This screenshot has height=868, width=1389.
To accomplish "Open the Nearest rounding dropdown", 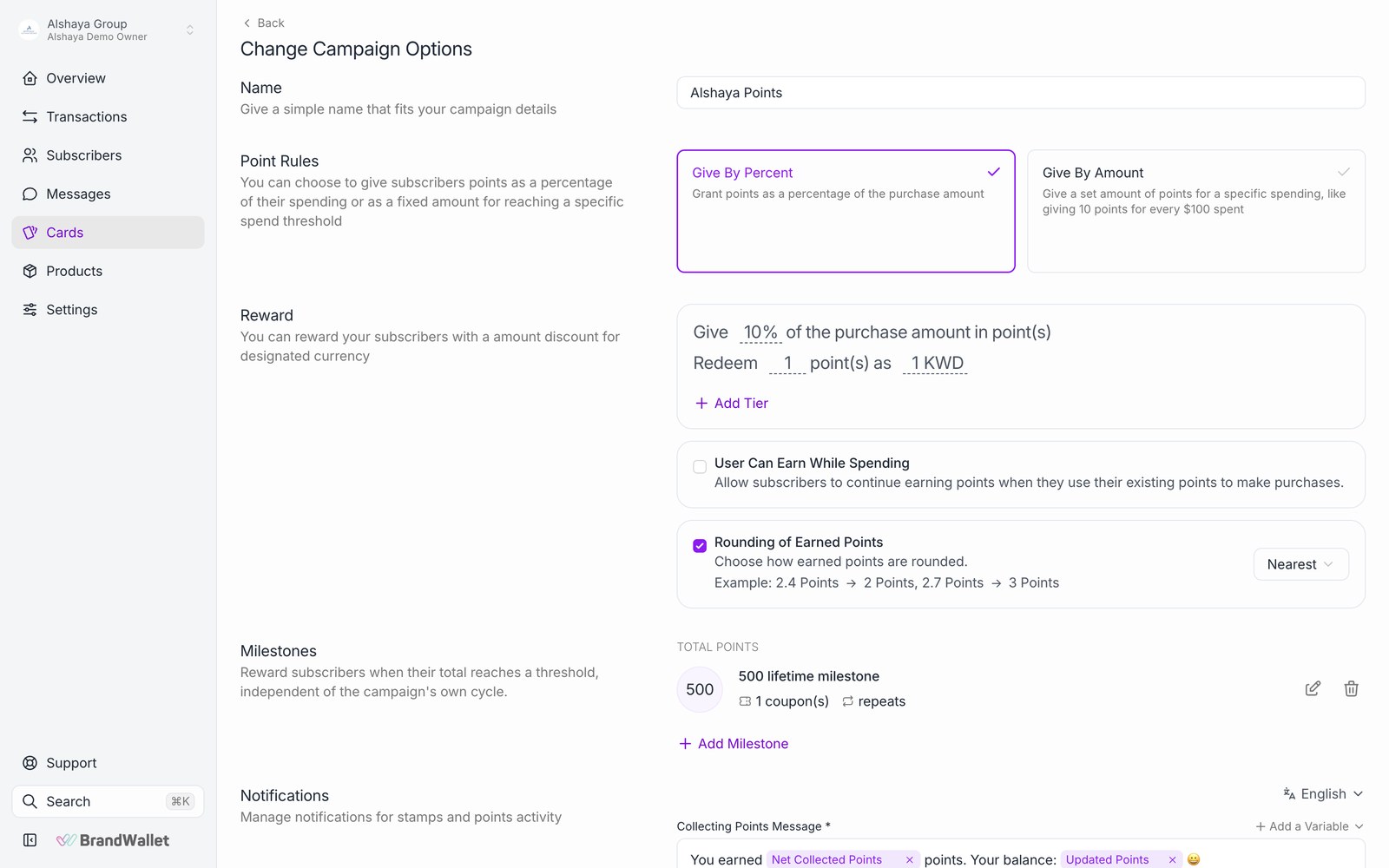I will click(1300, 564).
